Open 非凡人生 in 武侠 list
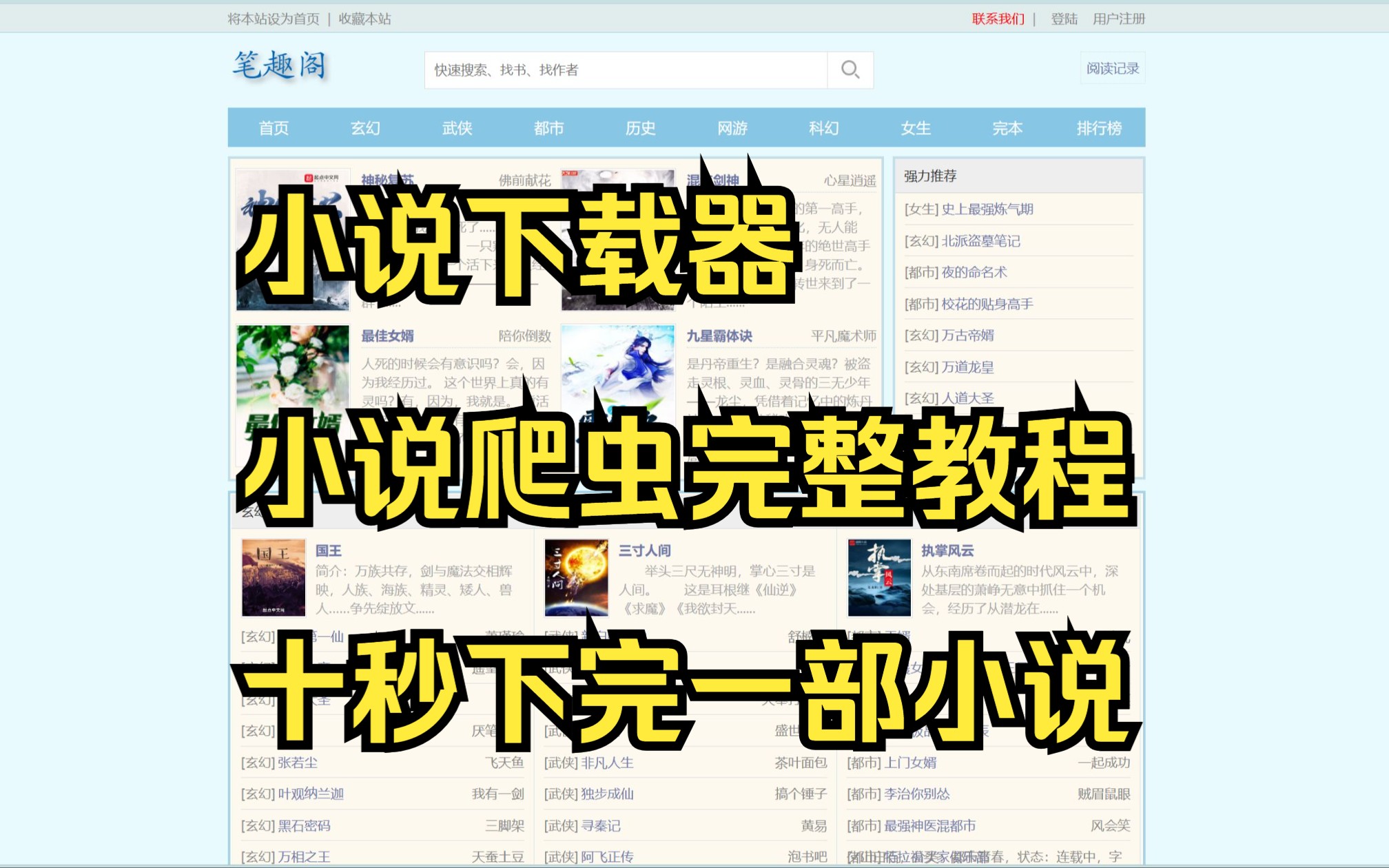The width and height of the screenshot is (1389, 868). coord(607,763)
